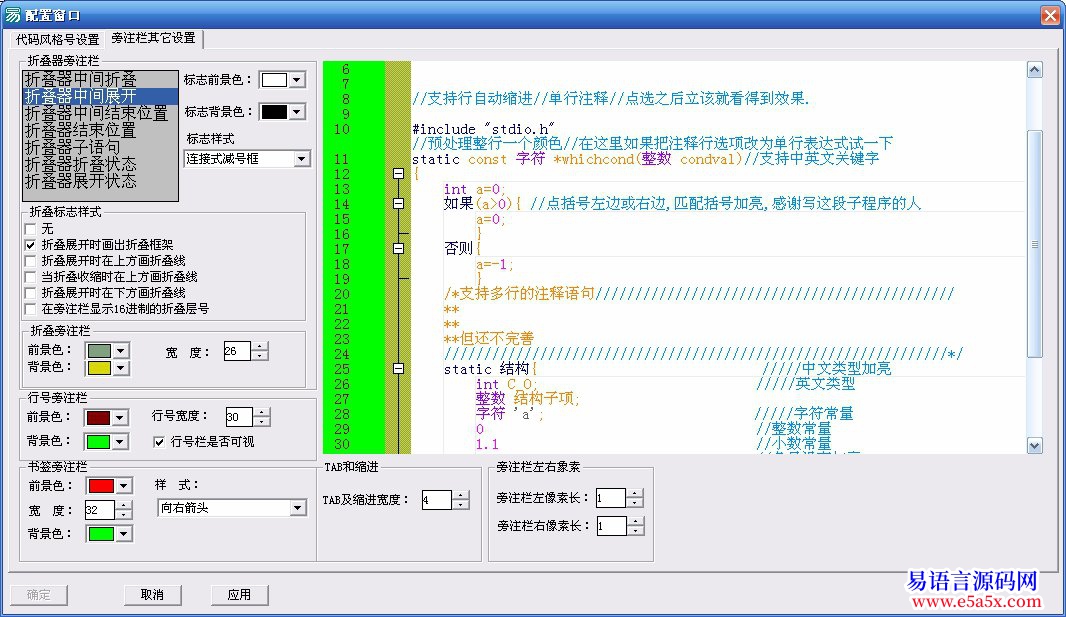Click the code preview vertical scrollbar thumb
1066x617 pixels.
pos(1035,245)
